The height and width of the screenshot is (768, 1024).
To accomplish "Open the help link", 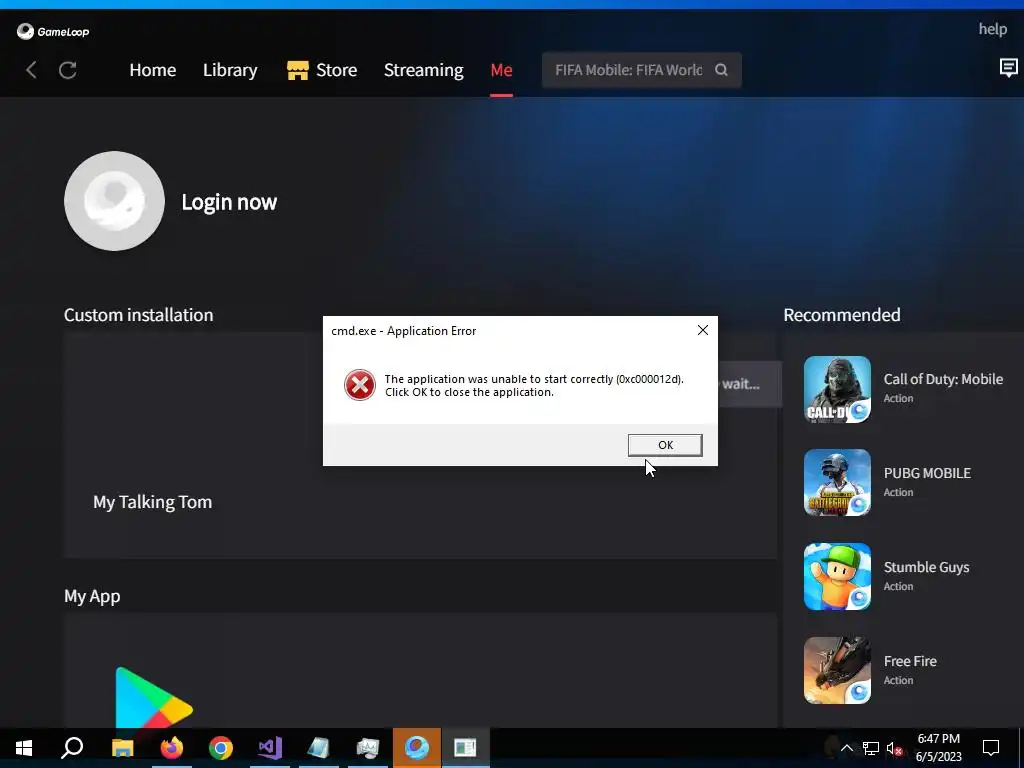I will coord(993,29).
